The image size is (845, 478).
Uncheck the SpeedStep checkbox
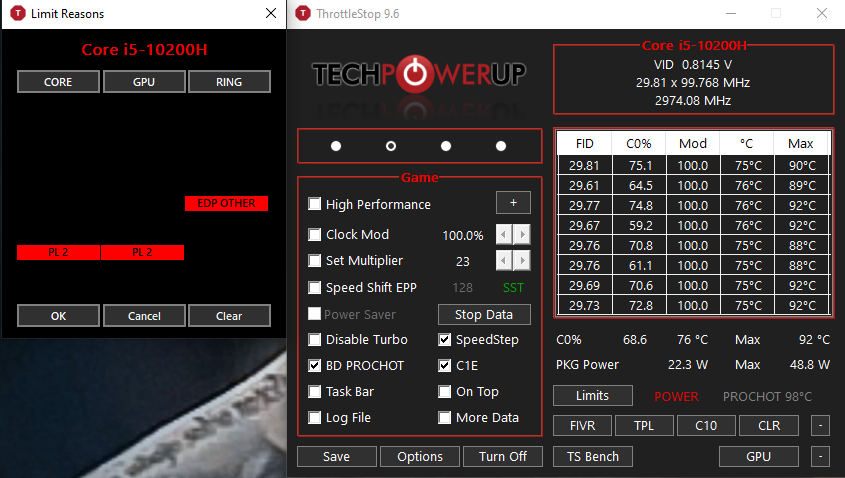[445, 340]
